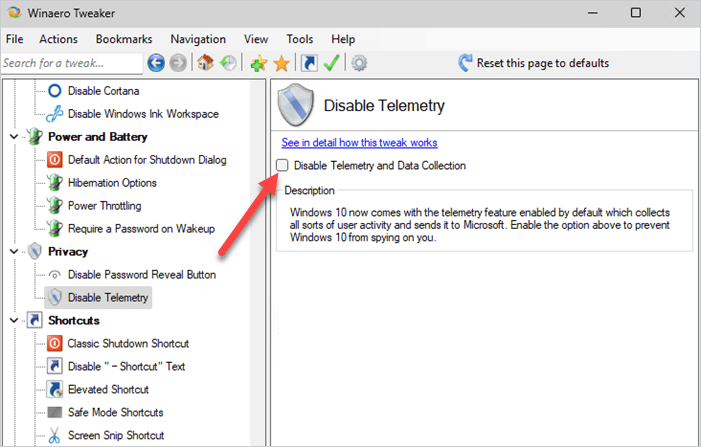The height and width of the screenshot is (447, 701).
Task: Select 'Require a Password on Wakeup' label
Action: [141, 229]
